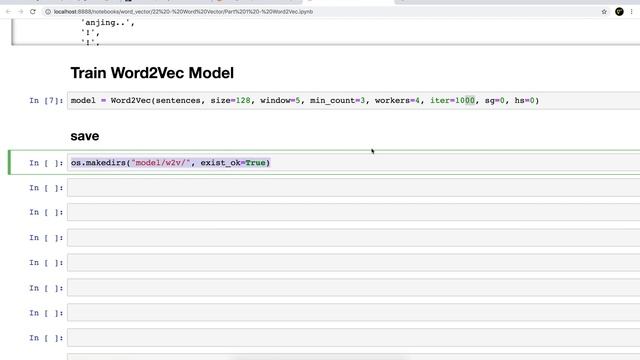Select the fifth empty cell below os.makedirs
The height and width of the screenshot is (360, 640).
353,288
